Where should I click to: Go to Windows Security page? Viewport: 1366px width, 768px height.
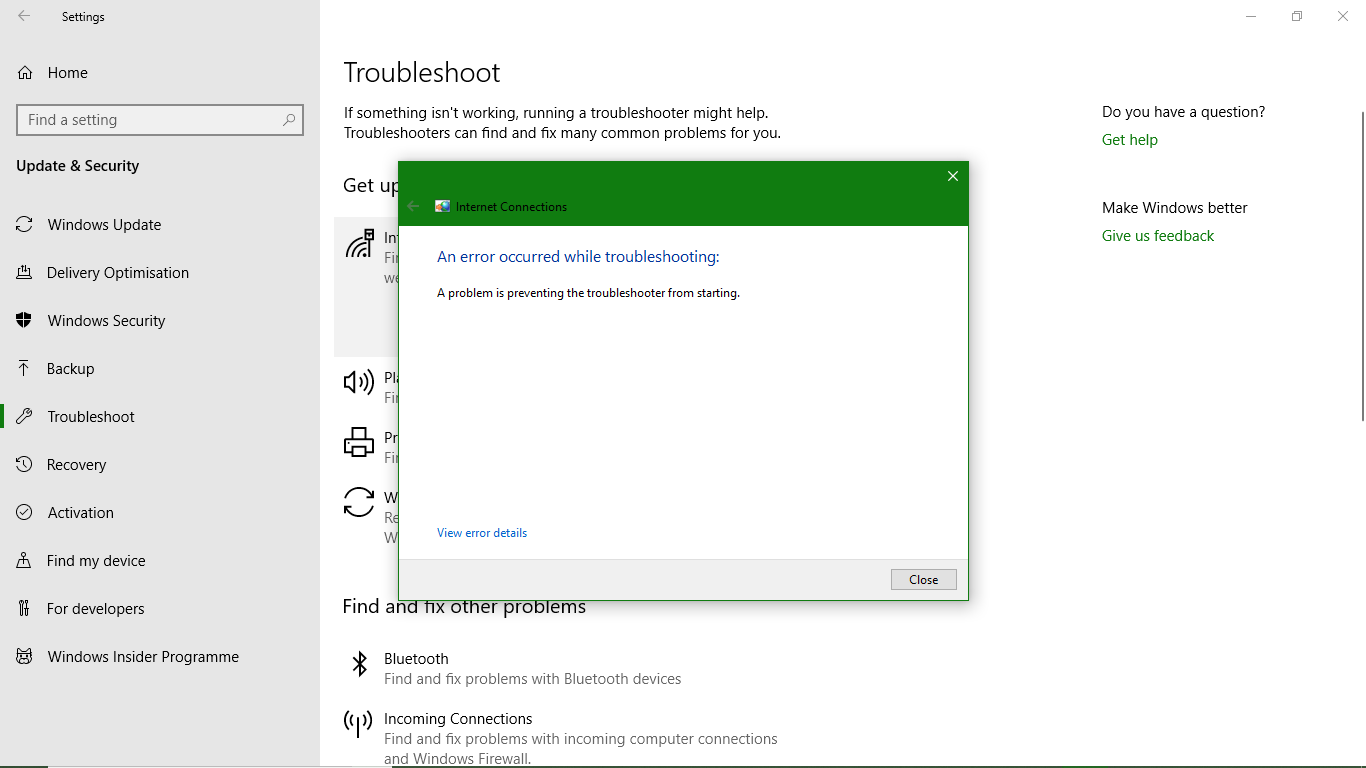pos(160,321)
